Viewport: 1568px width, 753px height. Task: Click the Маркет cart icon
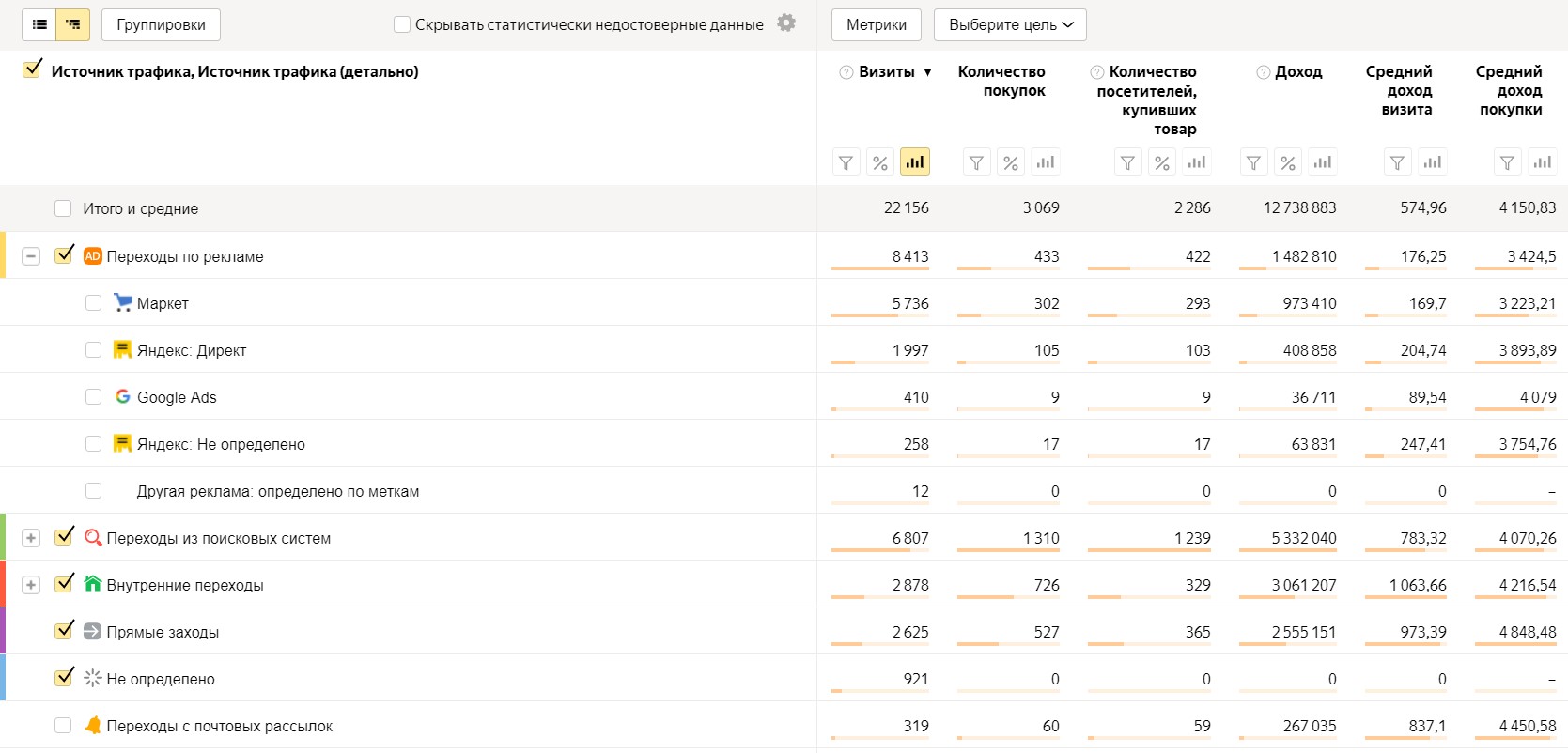click(x=122, y=302)
